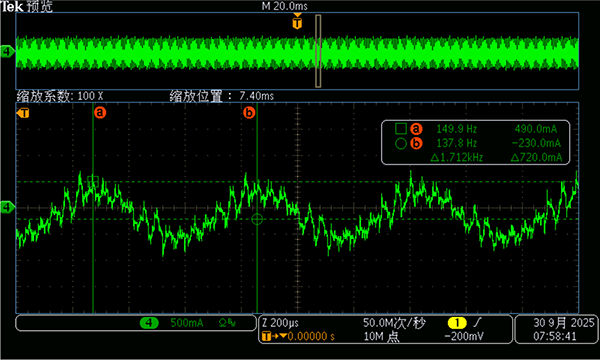This screenshot has height=360, width=600.
Task: Click the 500mA vertical scale readout
Action: click(187, 323)
